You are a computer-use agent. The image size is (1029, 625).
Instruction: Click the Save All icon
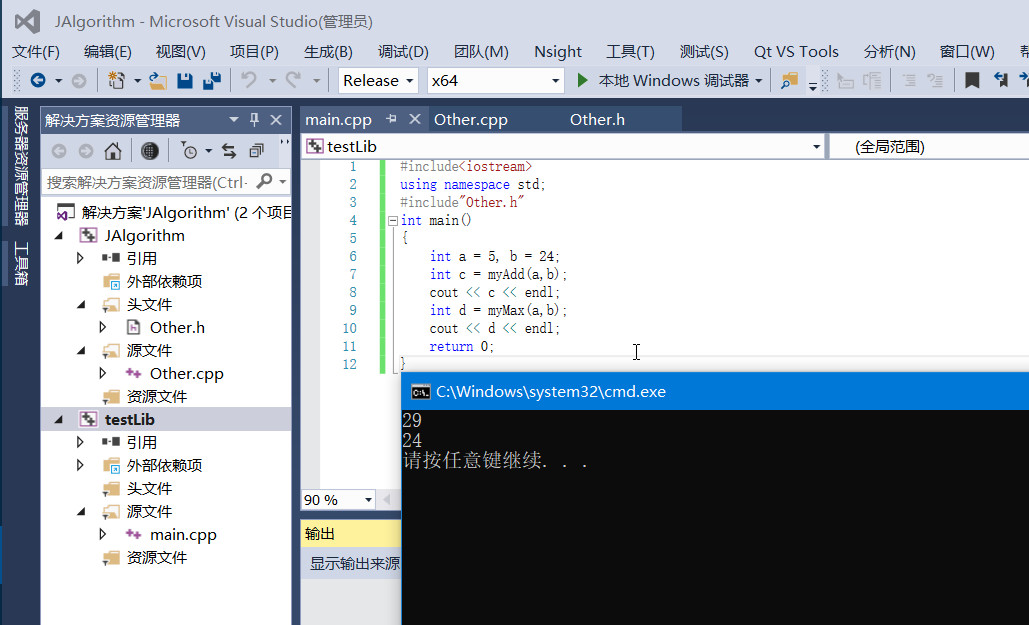(x=212, y=81)
